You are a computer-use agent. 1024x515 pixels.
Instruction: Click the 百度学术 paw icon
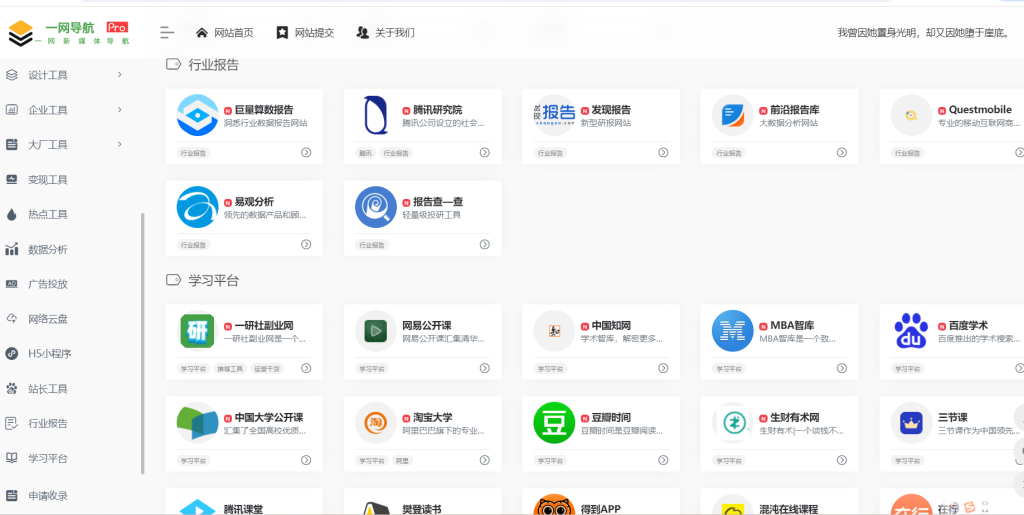[911, 331]
